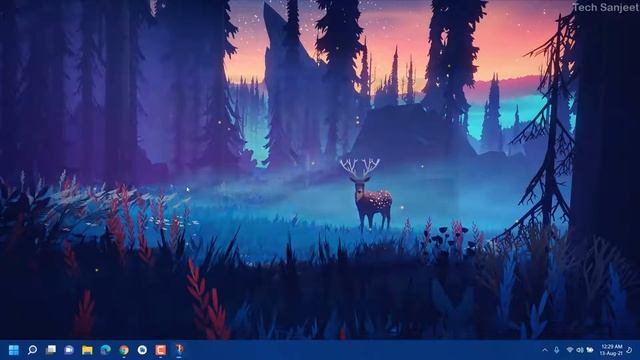The width and height of the screenshot is (640, 360).
Task: Open clock showing 12:29 AM
Action: [x=611, y=350]
